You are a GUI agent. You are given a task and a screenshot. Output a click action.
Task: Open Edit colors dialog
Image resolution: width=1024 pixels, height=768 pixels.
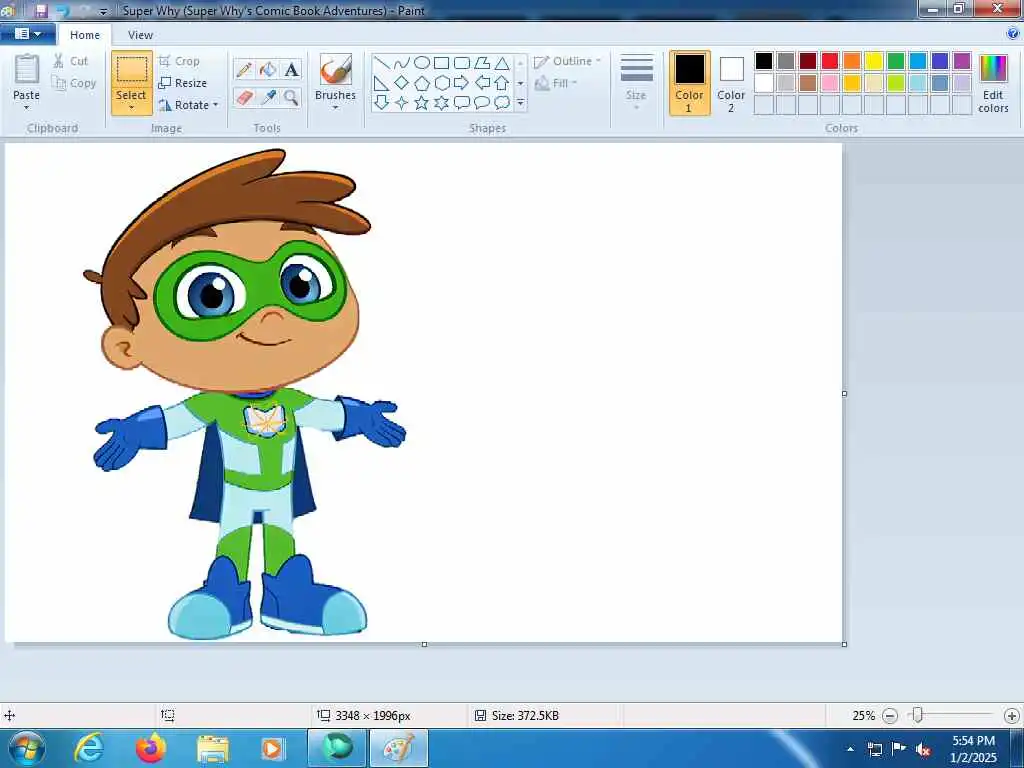(993, 83)
